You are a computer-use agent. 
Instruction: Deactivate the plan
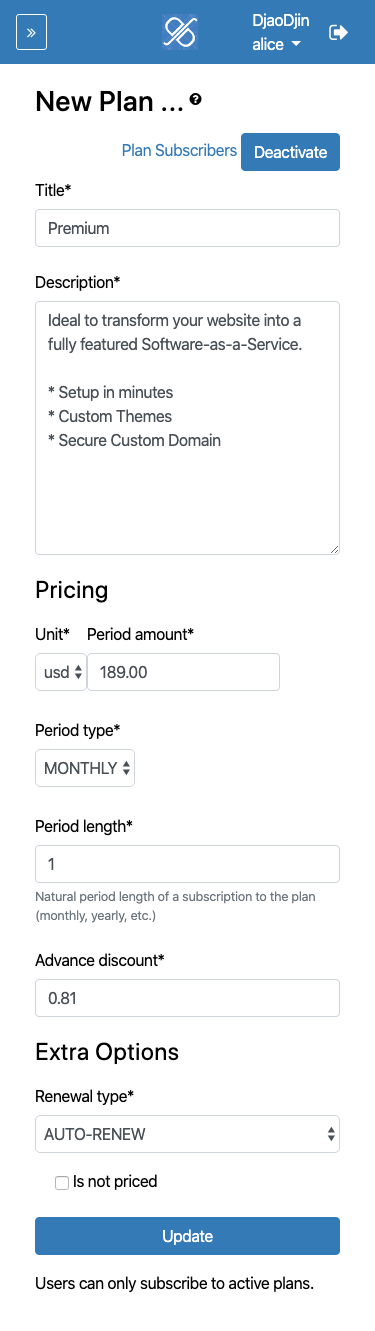(x=290, y=152)
